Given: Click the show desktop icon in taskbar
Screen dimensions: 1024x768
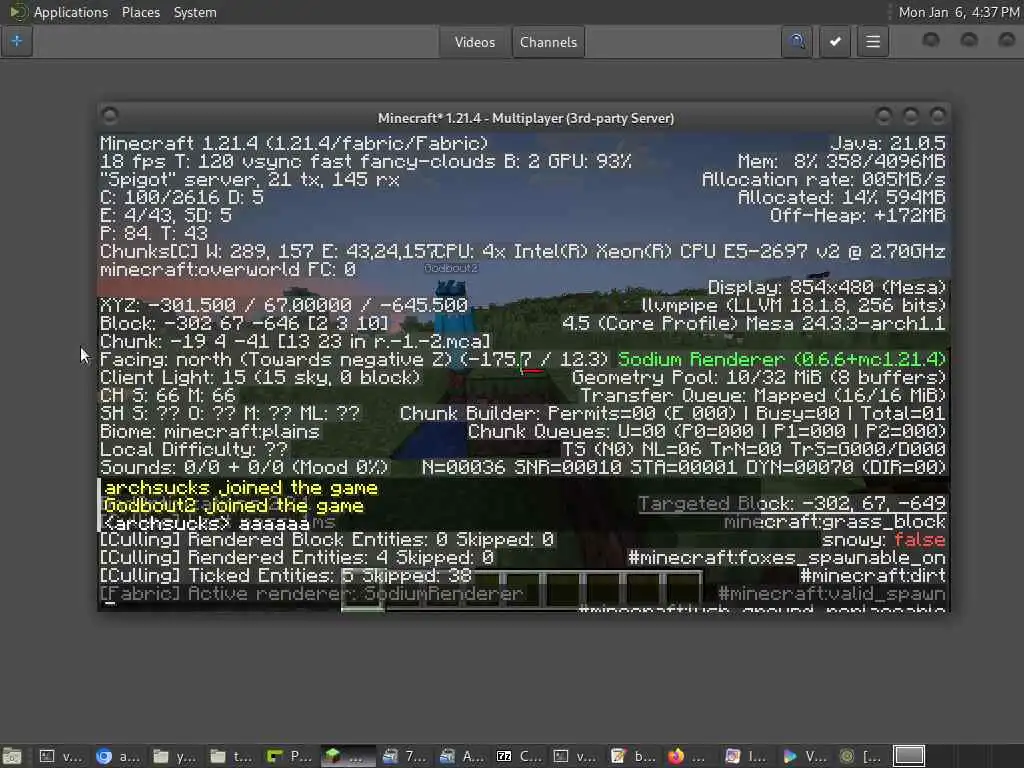Looking at the screenshot, I should coord(12,756).
